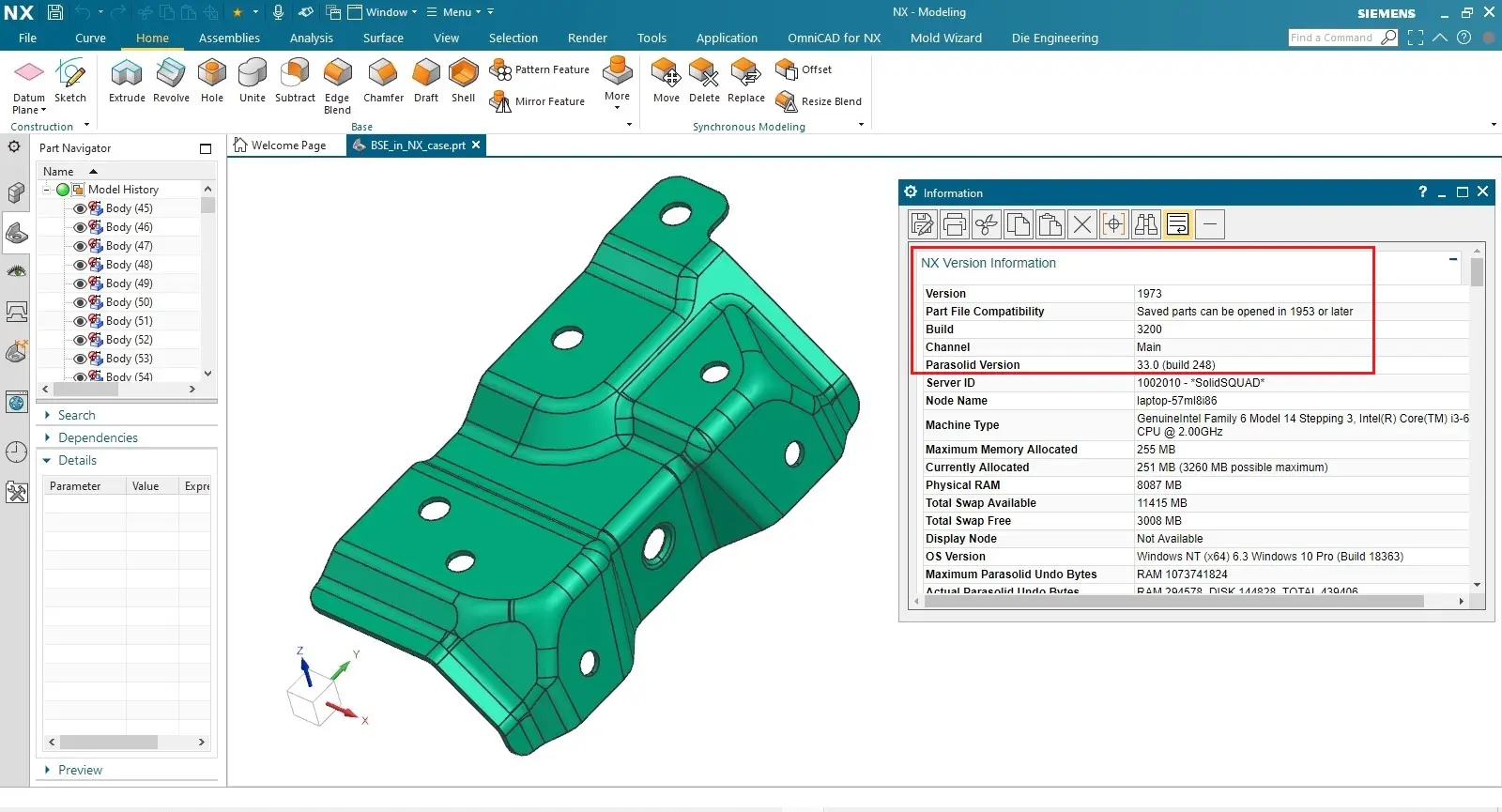This screenshot has width=1502, height=812.
Task: Choose the Extrude feature
Action: click(127, 79)
